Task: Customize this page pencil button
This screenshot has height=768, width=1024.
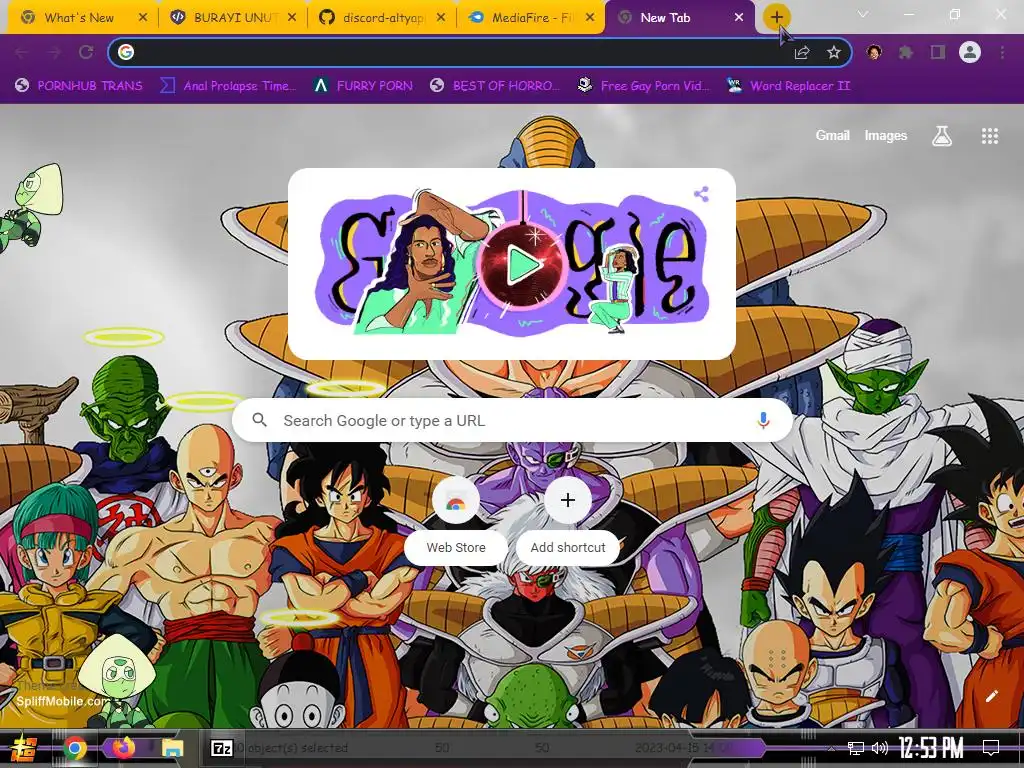Action: pyautogui.click(x=991, y=696)
